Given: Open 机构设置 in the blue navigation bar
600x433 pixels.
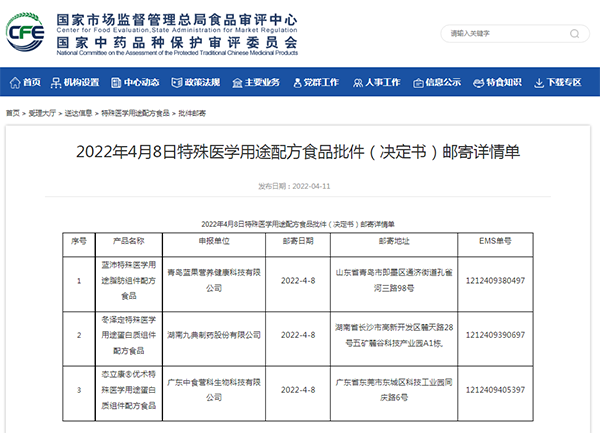Looking at the screenshot, I should click(82, 82).
